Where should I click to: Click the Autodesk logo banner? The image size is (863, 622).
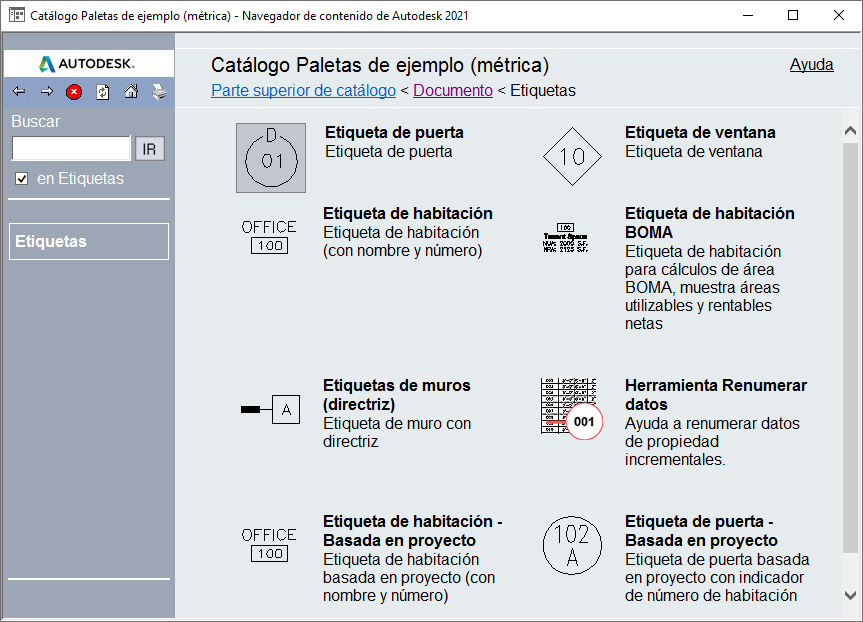(89, 64)
